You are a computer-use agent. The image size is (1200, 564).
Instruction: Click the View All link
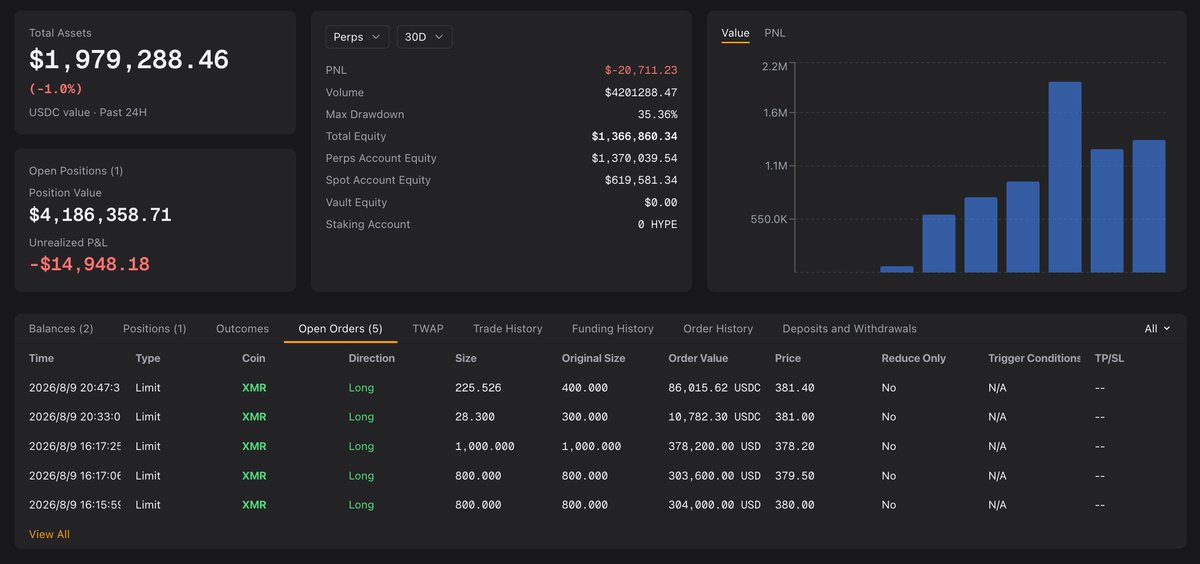pyautogui.click(x=49, y=534)
